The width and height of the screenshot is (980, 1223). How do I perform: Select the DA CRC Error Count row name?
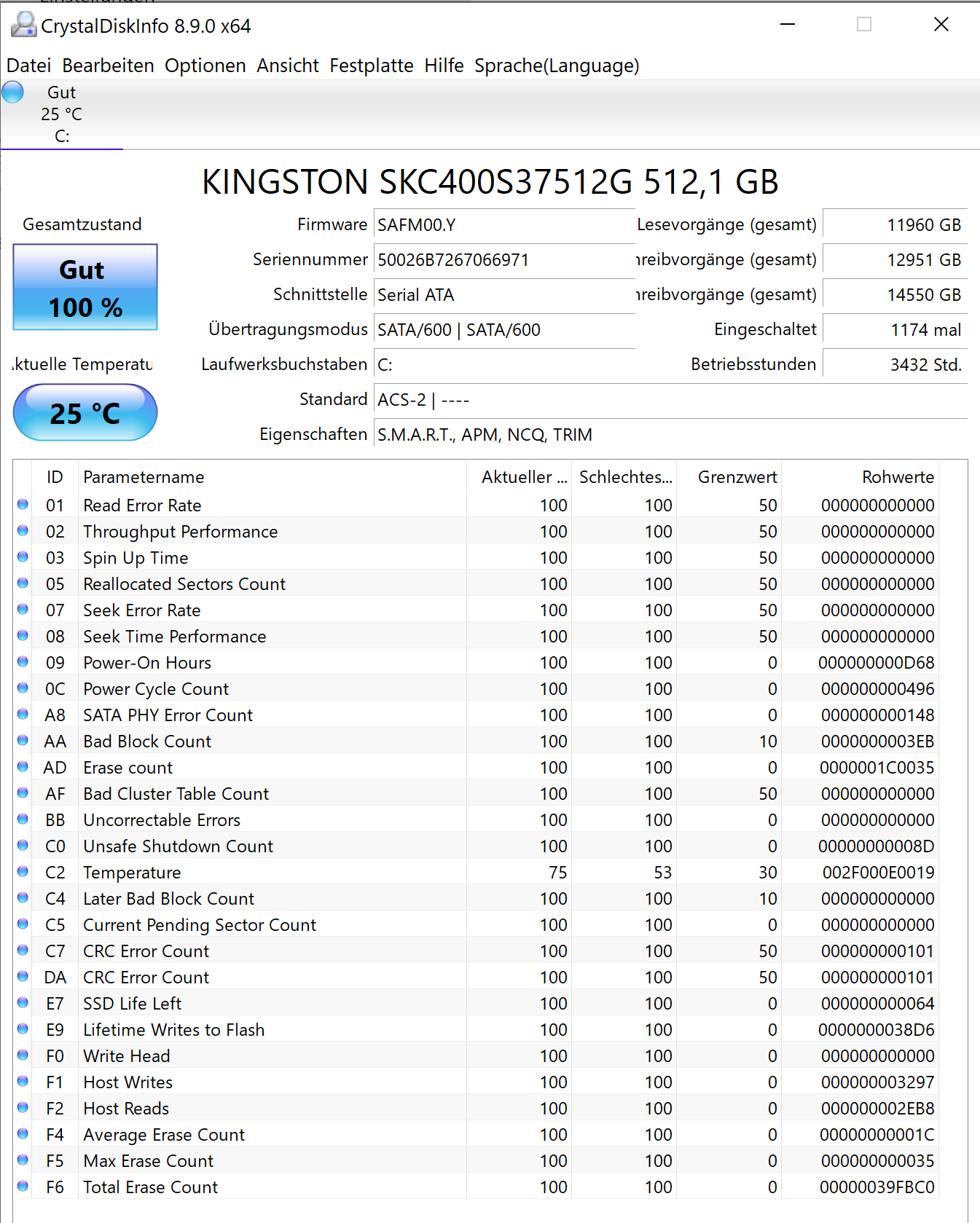click(146, 978)
